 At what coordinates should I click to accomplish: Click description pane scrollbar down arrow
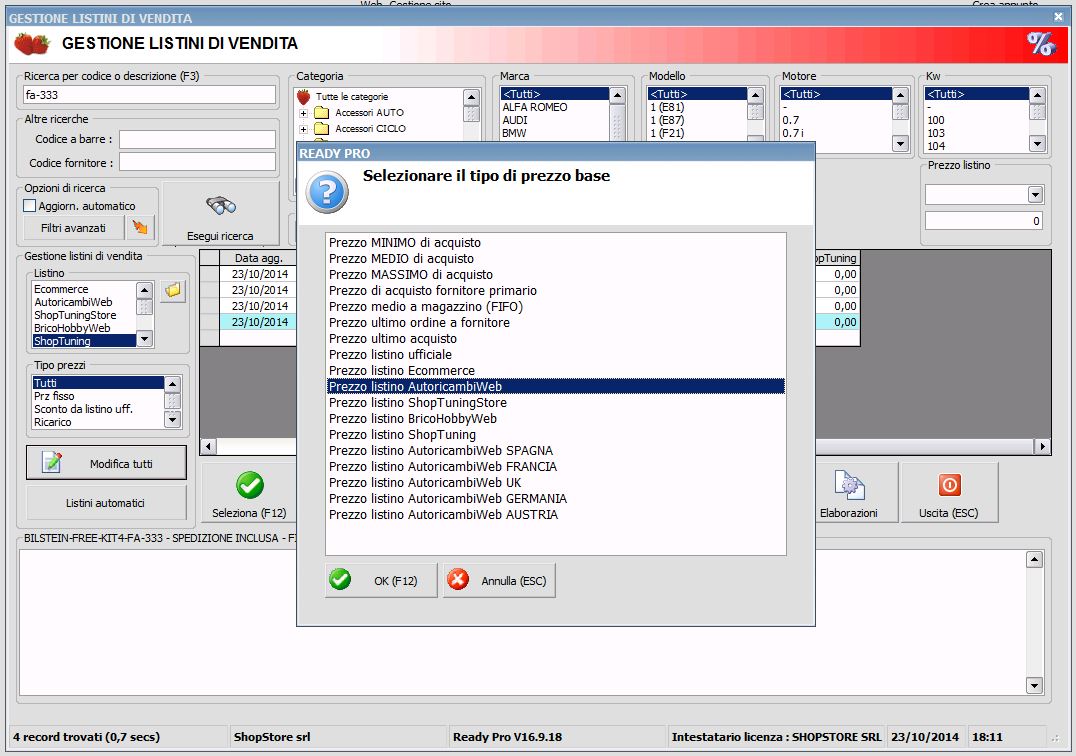tap(1034, 685)
